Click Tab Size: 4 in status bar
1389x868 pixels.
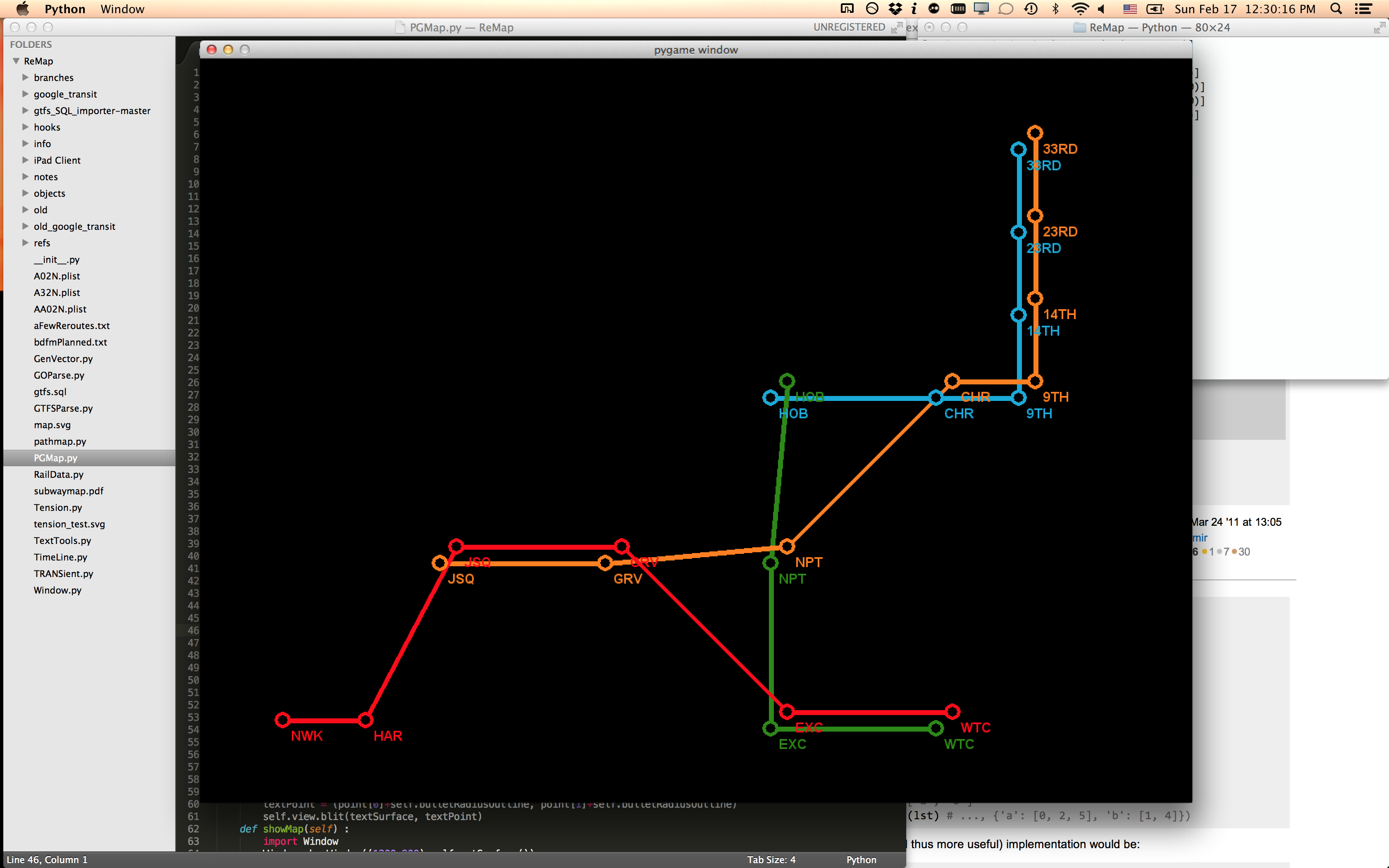[x=771, y=859]
